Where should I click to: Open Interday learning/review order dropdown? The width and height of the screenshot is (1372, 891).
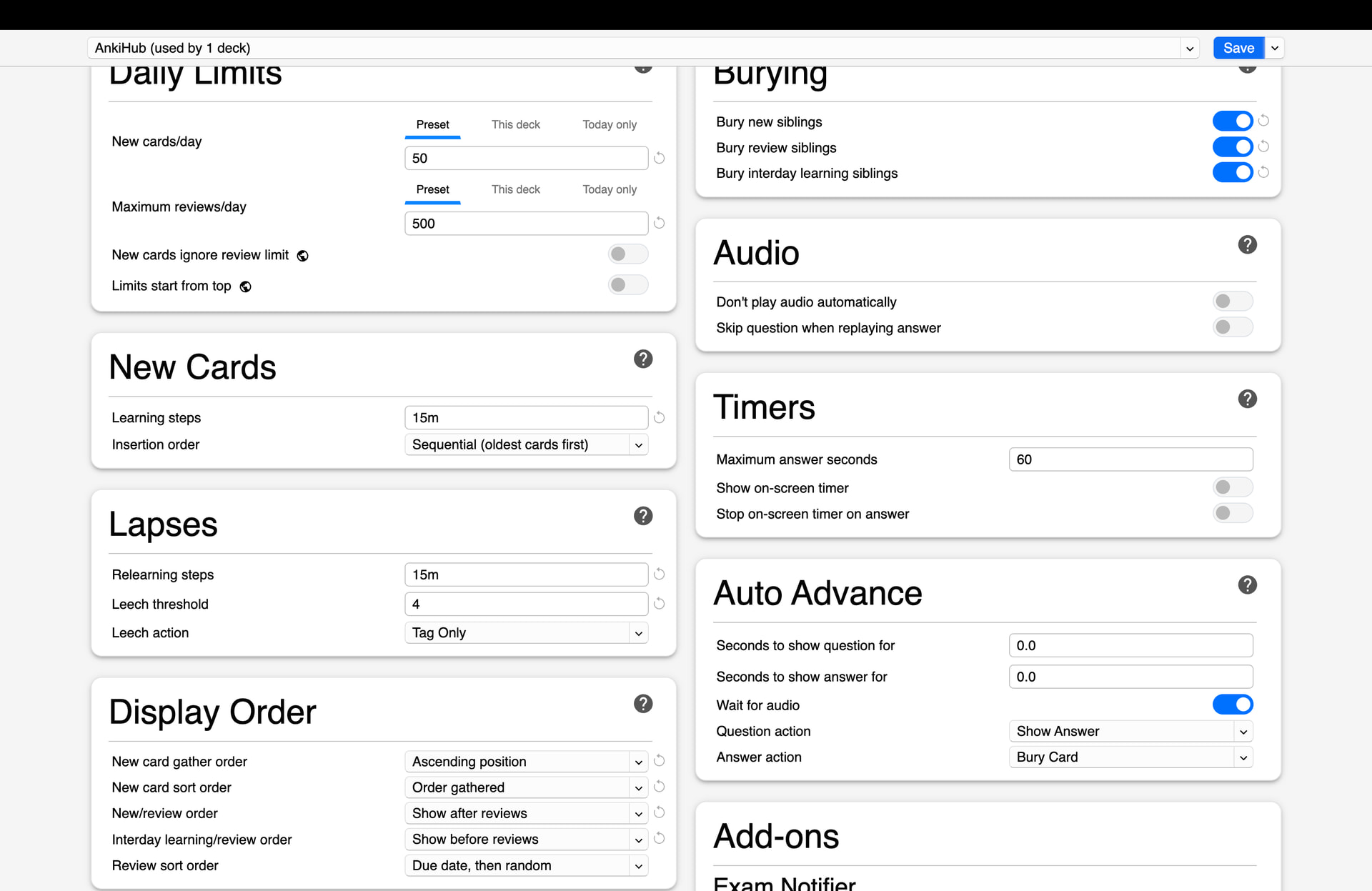pos(527,839)
